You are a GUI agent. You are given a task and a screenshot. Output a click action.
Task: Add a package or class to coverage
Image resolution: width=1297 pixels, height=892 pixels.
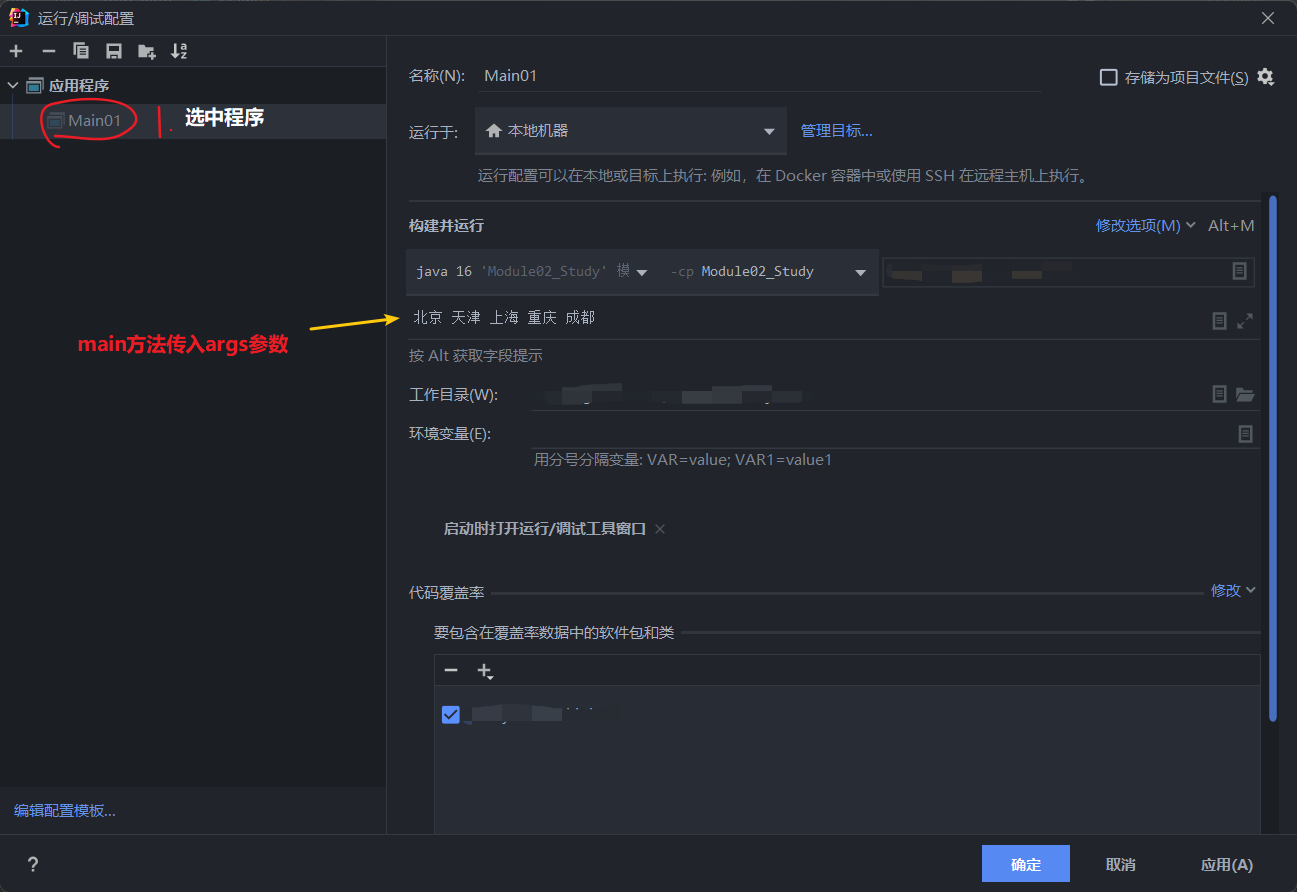pos(485,672)
